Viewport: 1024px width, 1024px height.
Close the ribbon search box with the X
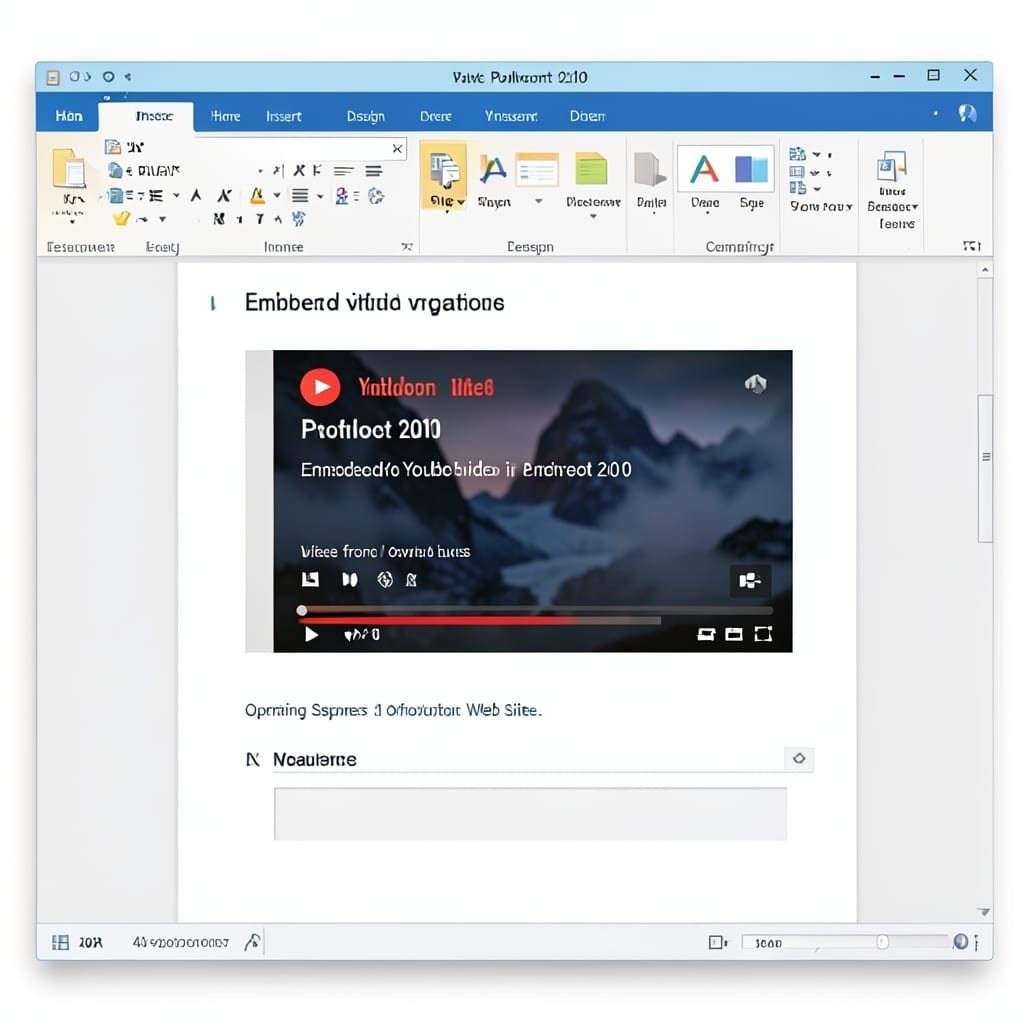[x=397, y=149]
